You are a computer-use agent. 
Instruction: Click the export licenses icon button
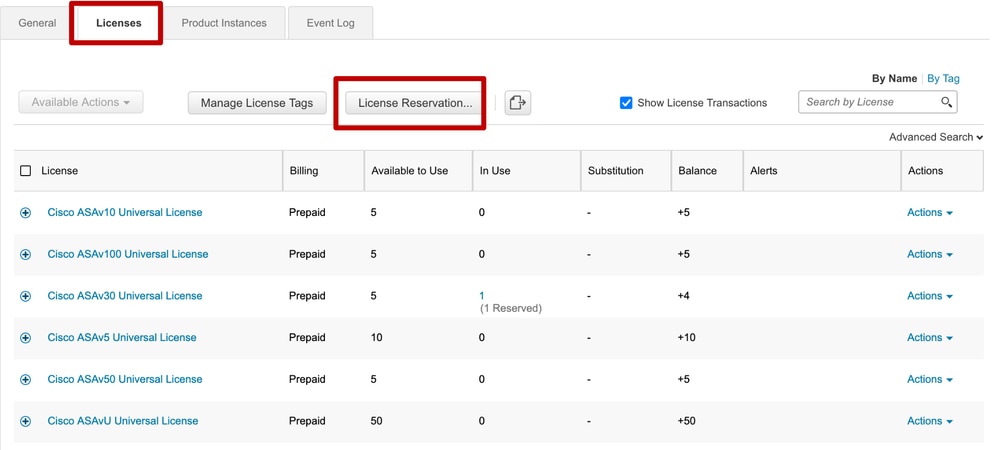[518, 102]
